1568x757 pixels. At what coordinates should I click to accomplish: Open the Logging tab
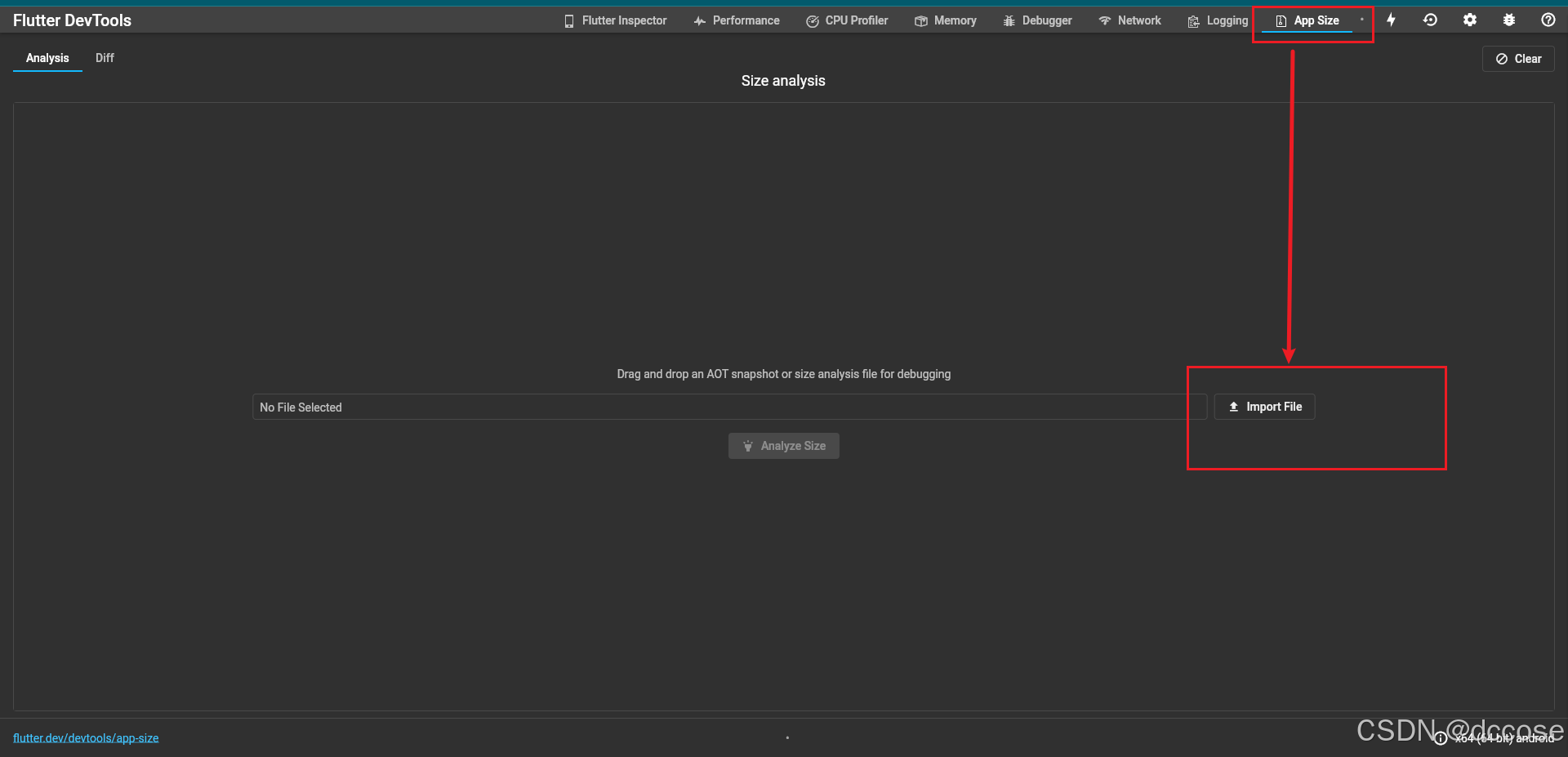[x=1218, y=20]
